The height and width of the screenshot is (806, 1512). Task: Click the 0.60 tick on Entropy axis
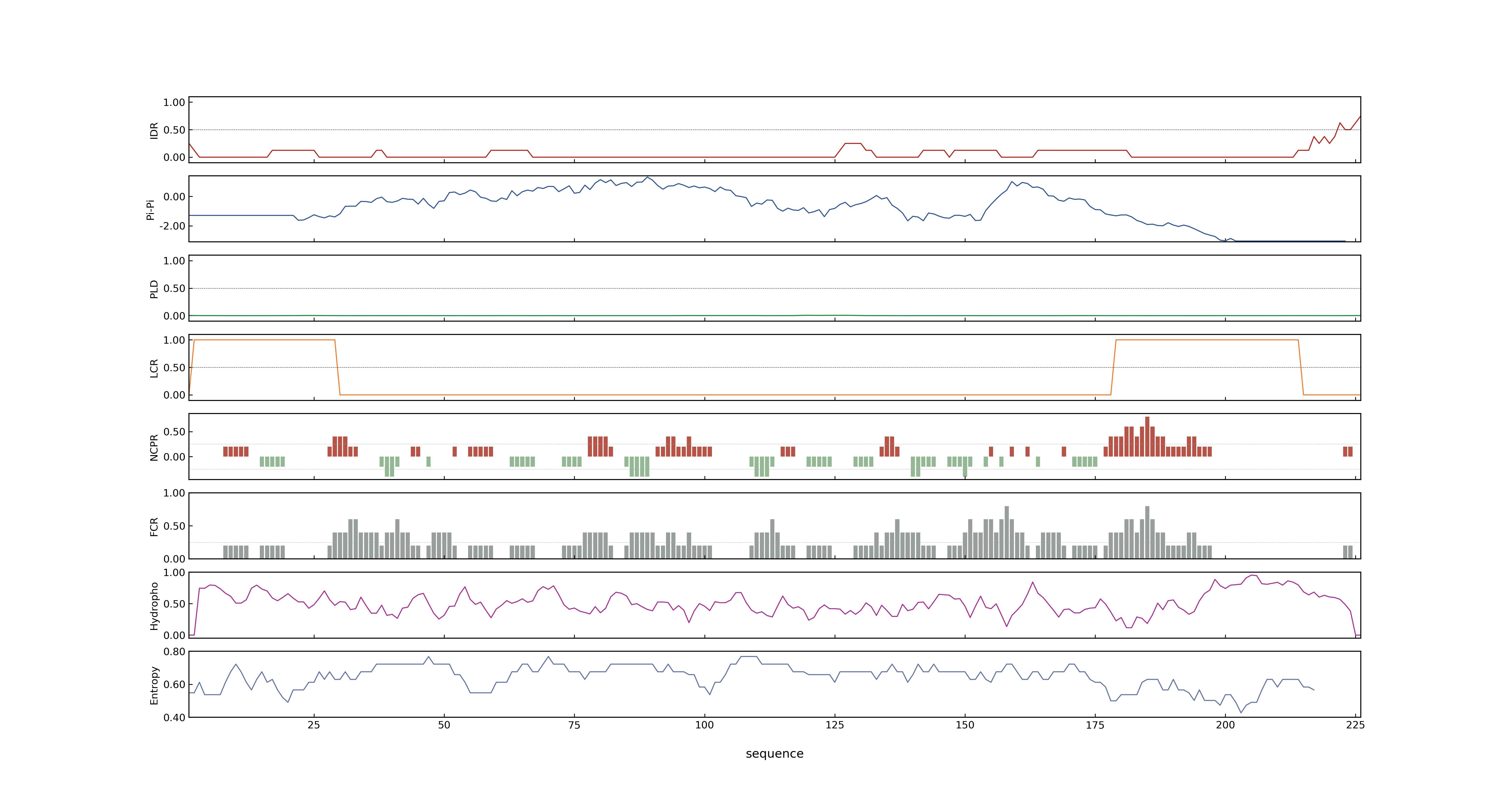pos(174,685)
